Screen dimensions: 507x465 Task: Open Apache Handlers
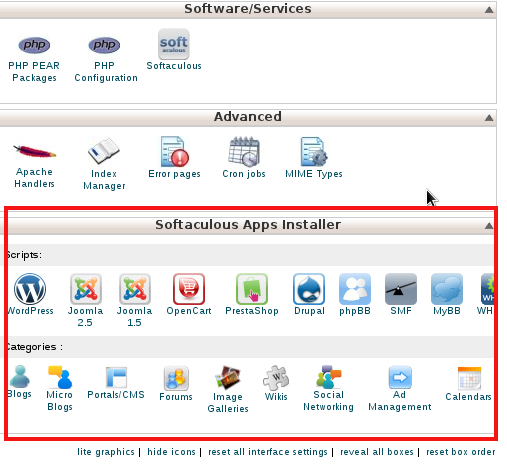(34, 151)
